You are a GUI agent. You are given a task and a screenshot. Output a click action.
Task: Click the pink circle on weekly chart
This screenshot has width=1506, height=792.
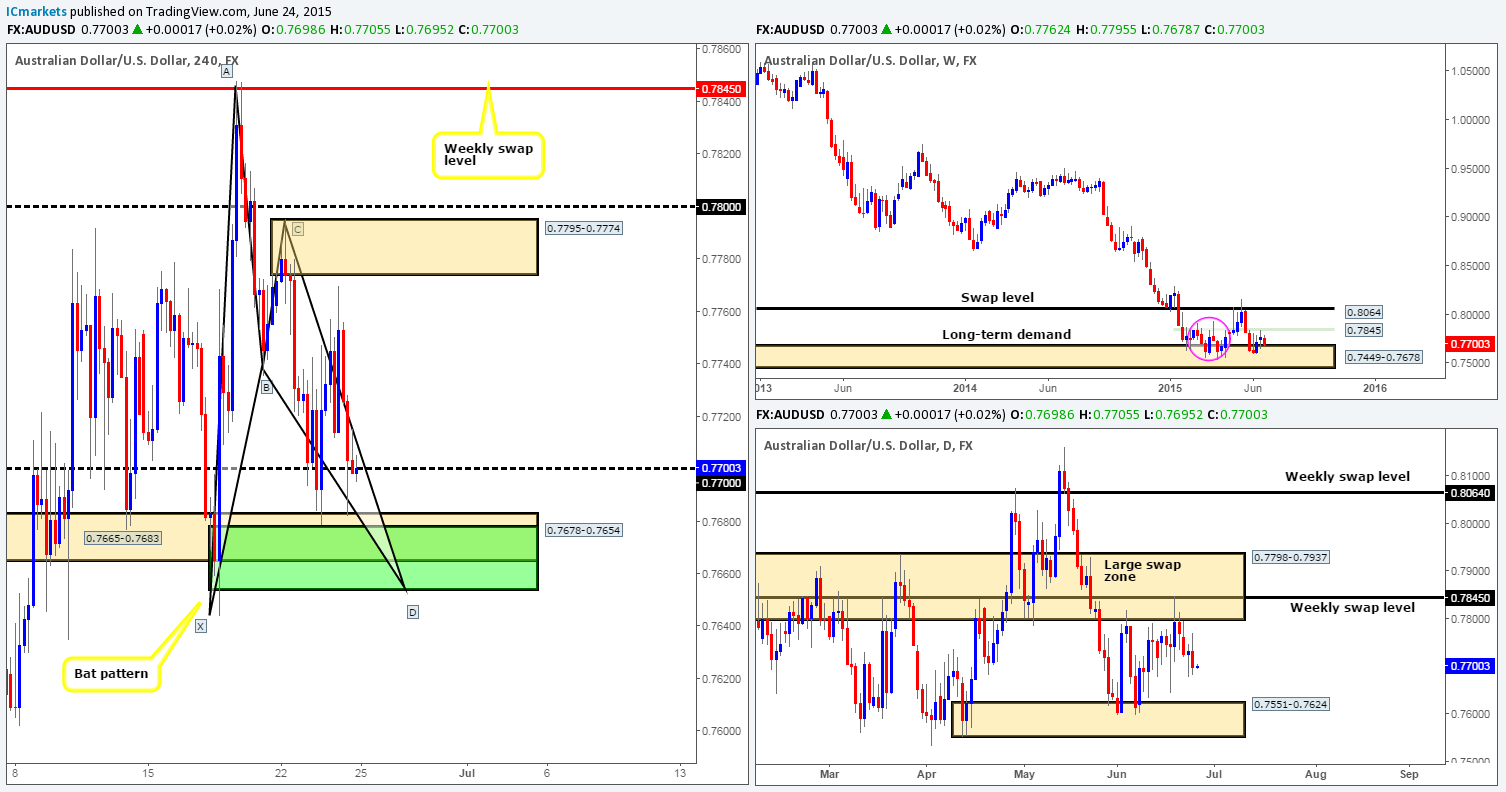1209,337
